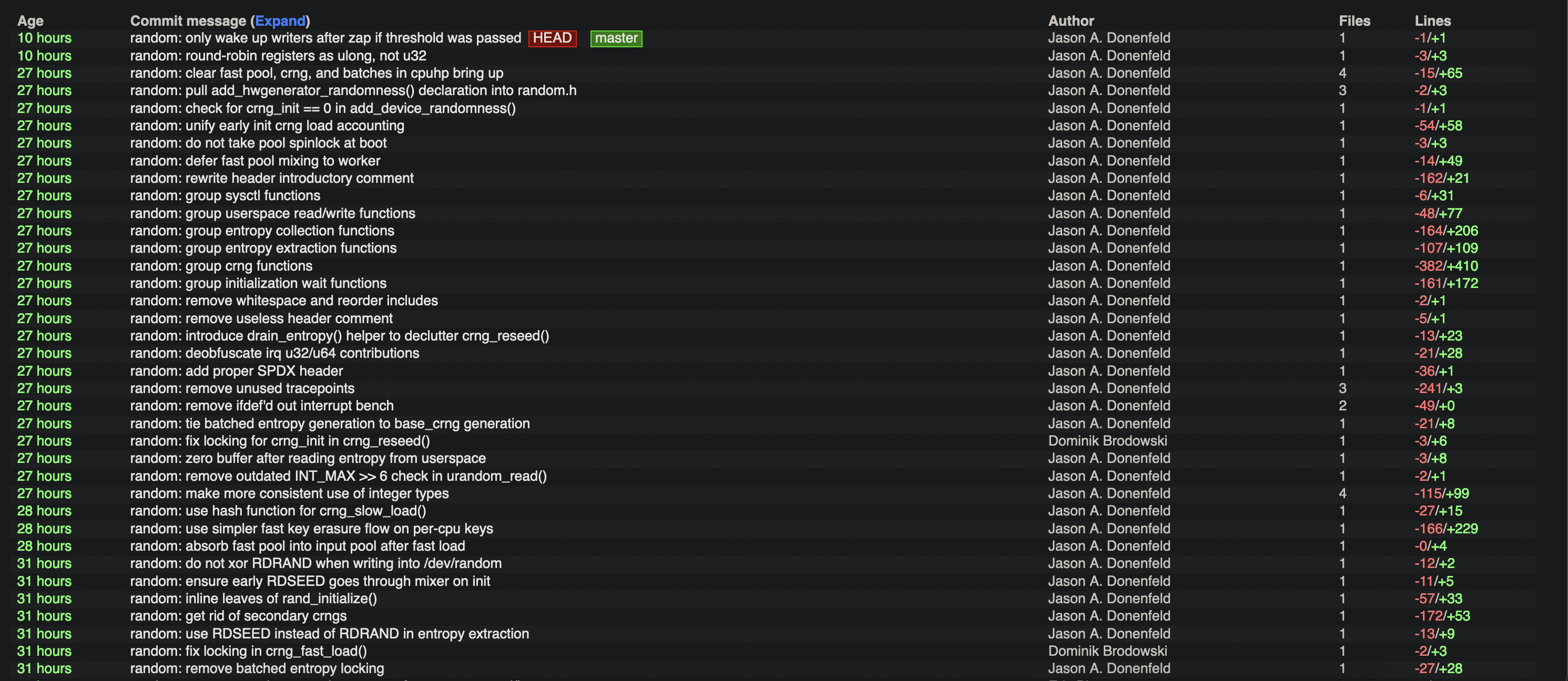
Task: Click the Age column header
Action: [x=29, y=20]
